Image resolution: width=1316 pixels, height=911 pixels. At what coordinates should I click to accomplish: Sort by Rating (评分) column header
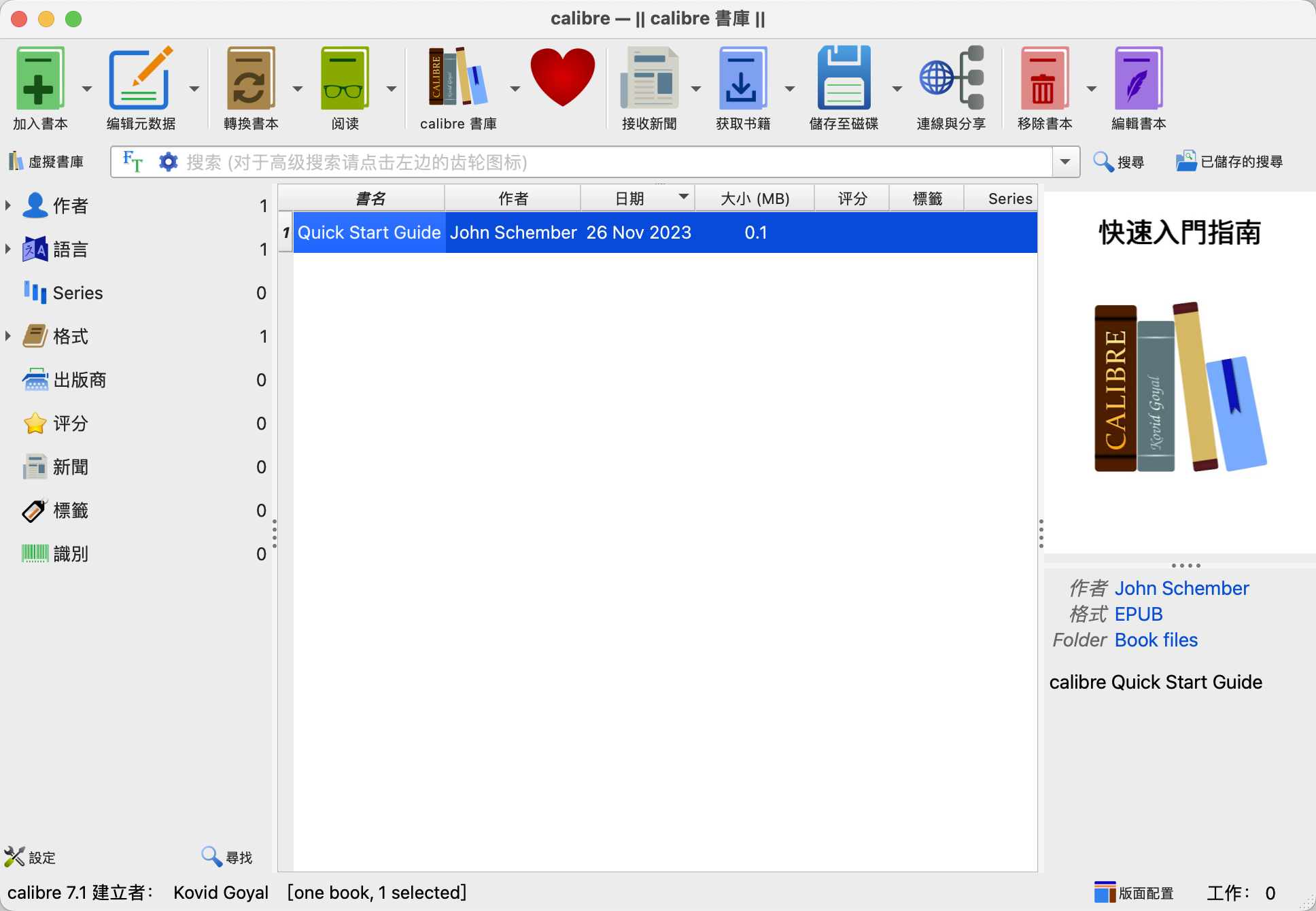(x=852, y=199)
